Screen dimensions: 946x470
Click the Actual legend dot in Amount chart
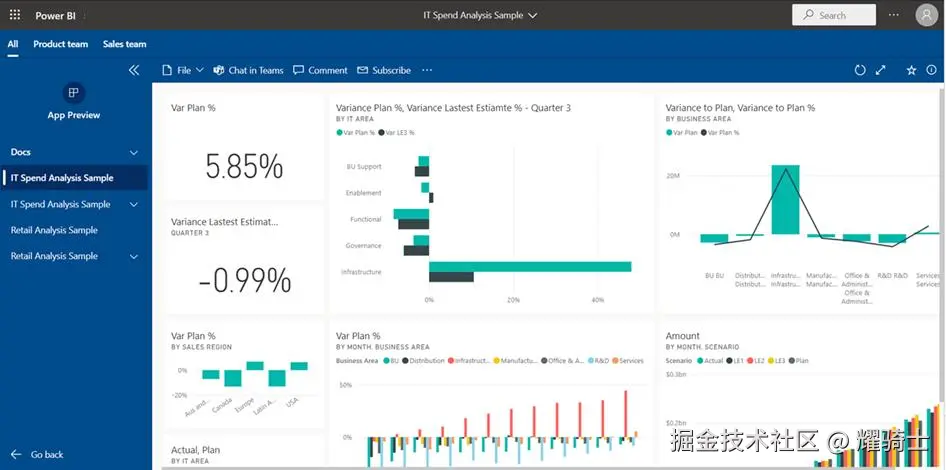(700, 361)
